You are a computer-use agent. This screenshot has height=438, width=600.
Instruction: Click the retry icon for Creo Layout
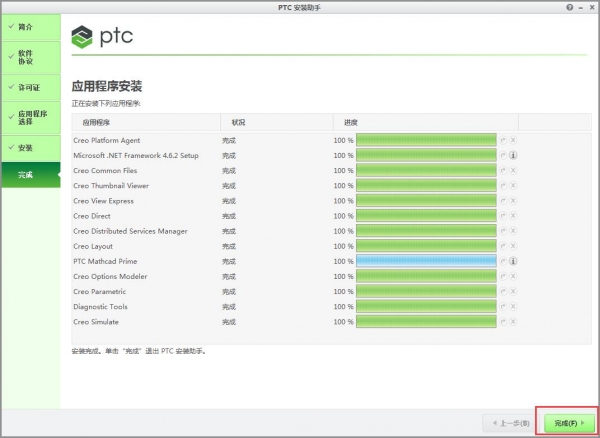pos(503,246)
